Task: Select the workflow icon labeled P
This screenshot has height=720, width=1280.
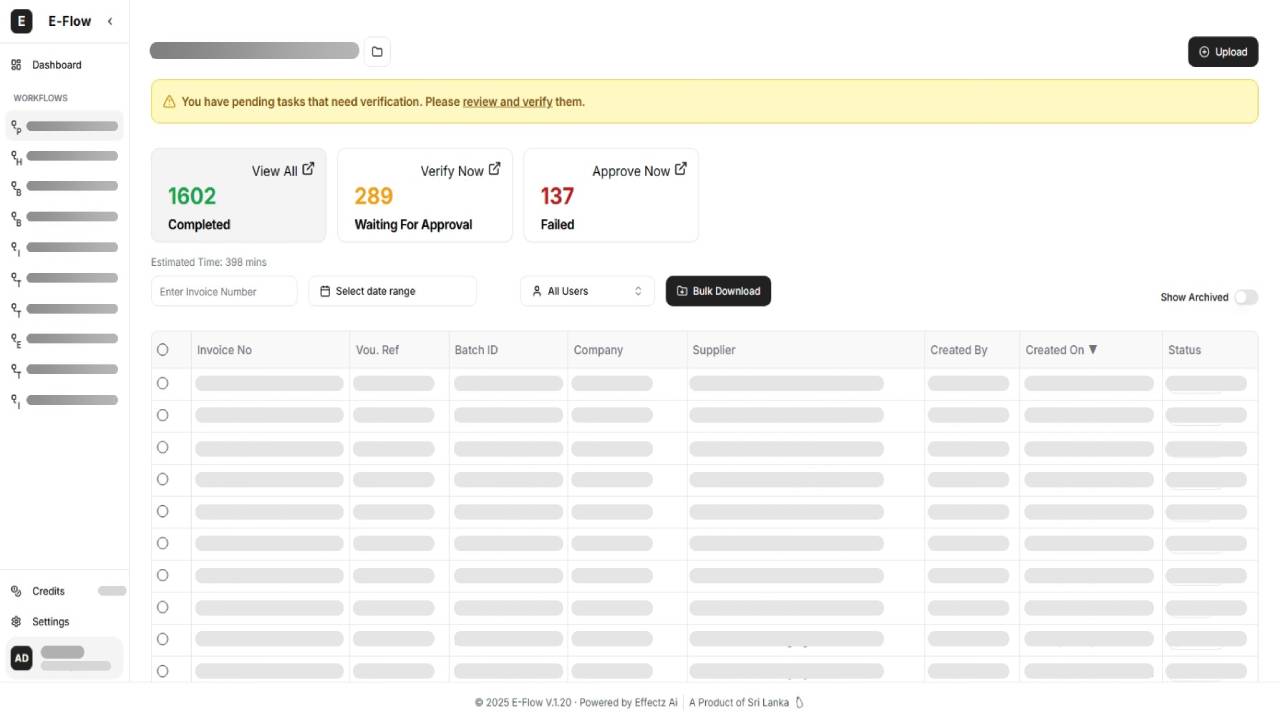Action: [x=15, y=126]
